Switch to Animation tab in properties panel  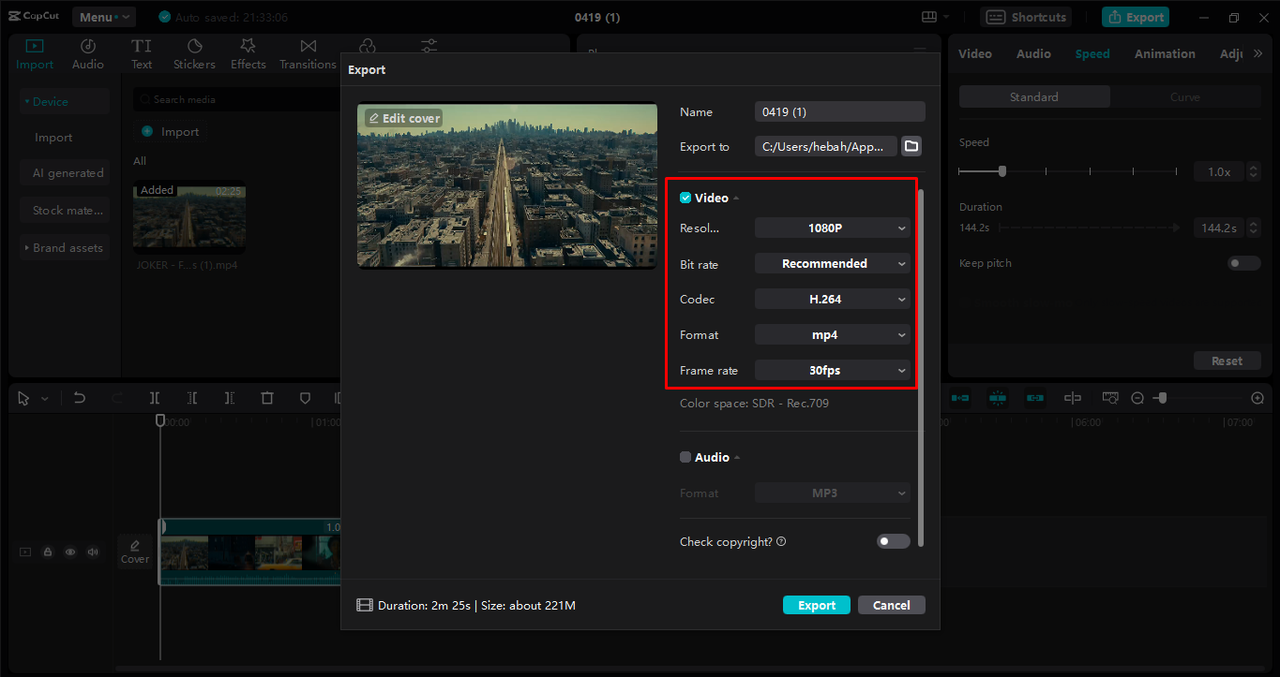[x=1165, y=54]
